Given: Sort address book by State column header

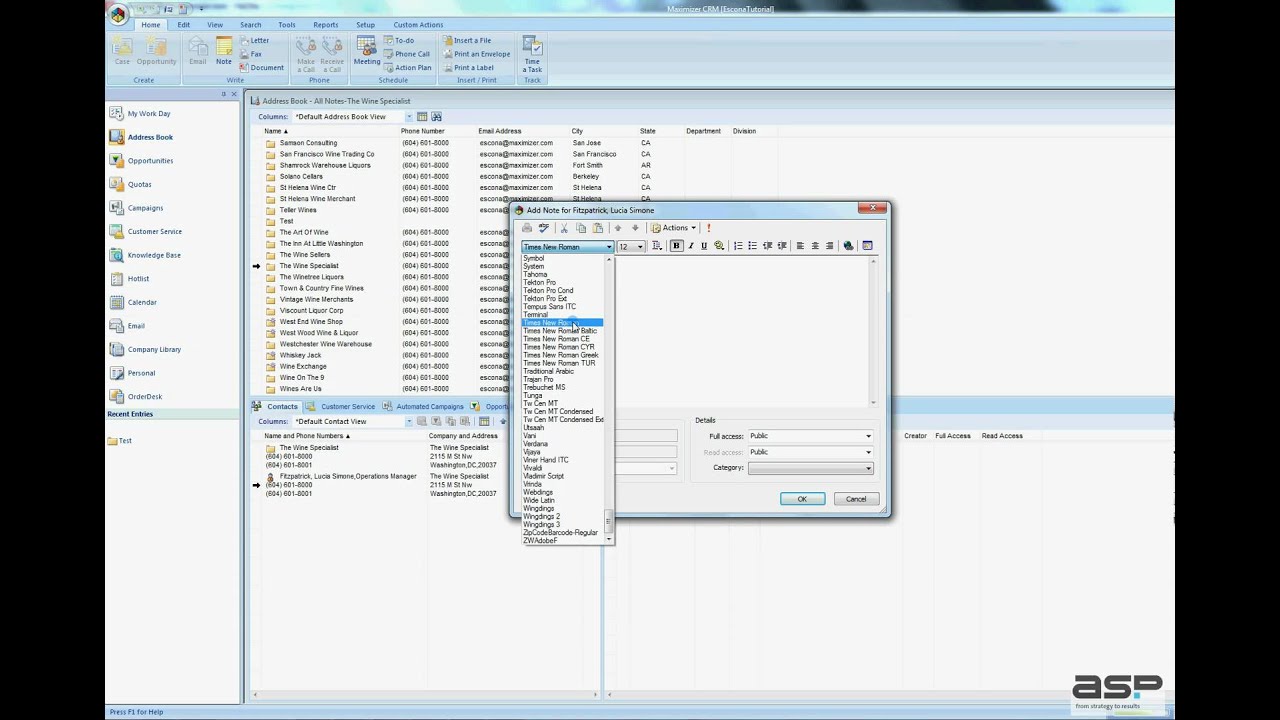Looking at the screenshot, I should tap(648, 131).
